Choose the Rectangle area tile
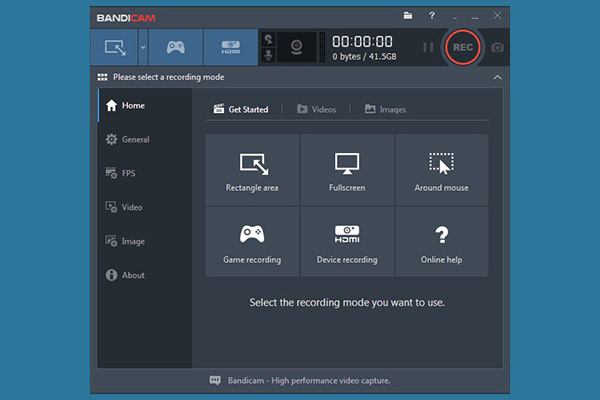This screenshot has height=400, width=600. (252, 170)
